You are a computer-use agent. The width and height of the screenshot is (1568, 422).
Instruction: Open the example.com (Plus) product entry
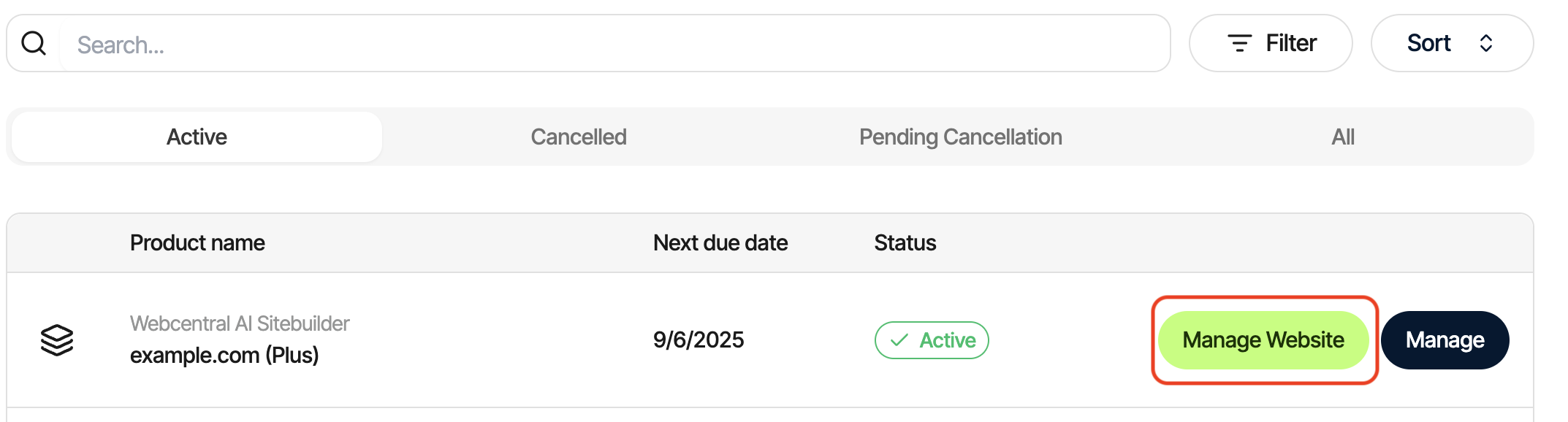click(x=224, y=356)
